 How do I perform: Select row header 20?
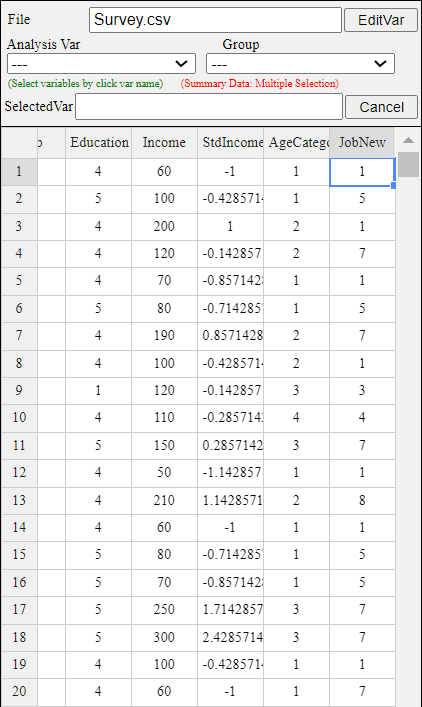coord(19,692)
